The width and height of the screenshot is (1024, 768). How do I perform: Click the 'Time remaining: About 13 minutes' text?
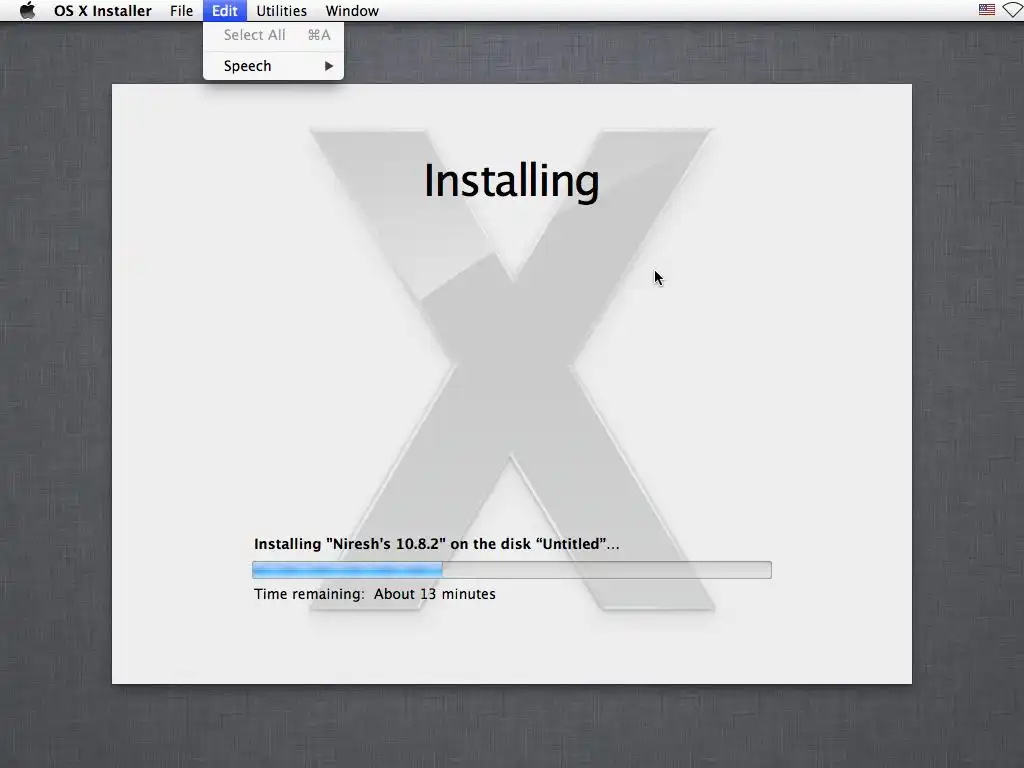pyautogui.click(x=375, y=594)
